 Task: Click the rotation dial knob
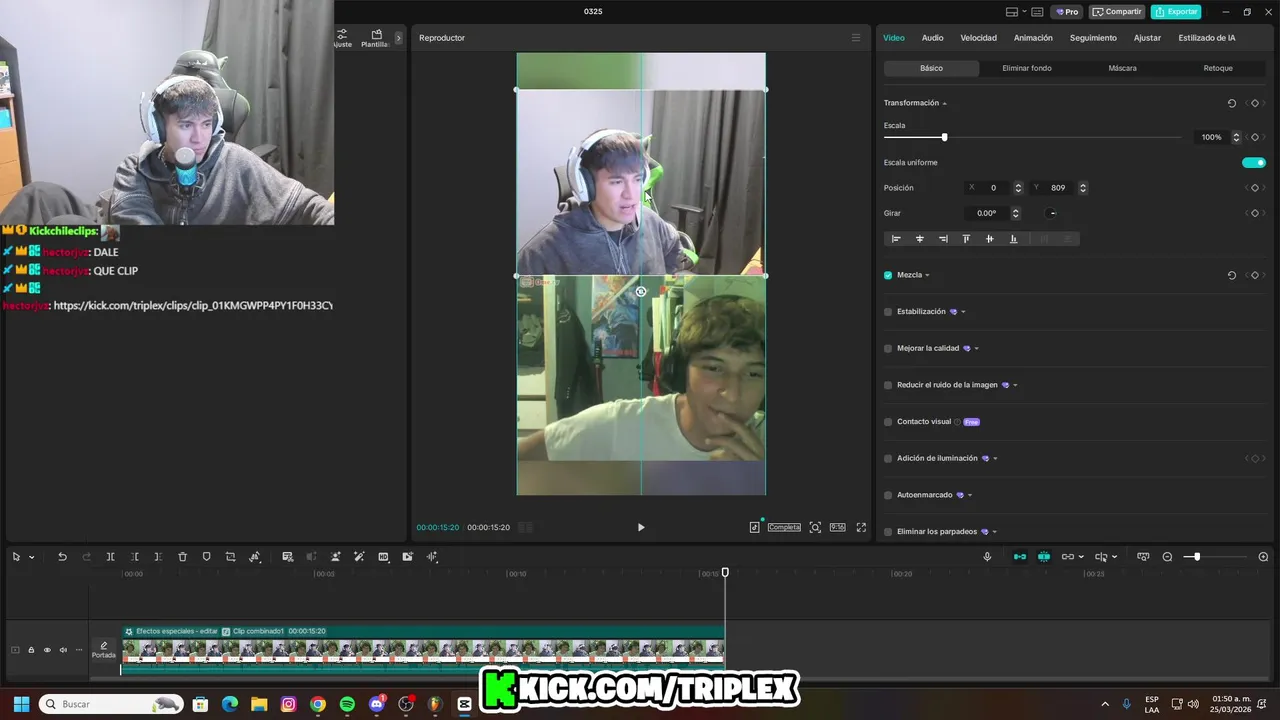tap(1052, 213)
